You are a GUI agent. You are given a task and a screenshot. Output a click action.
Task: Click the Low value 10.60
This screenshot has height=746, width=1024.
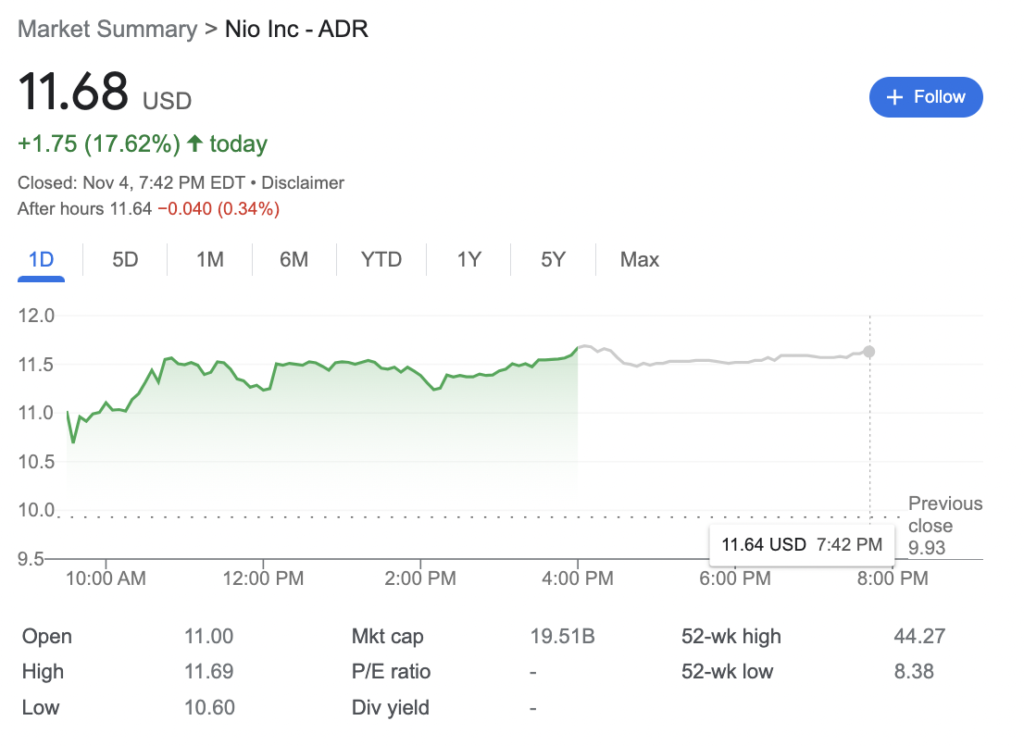pyautogui.click(x=209, y=707)
